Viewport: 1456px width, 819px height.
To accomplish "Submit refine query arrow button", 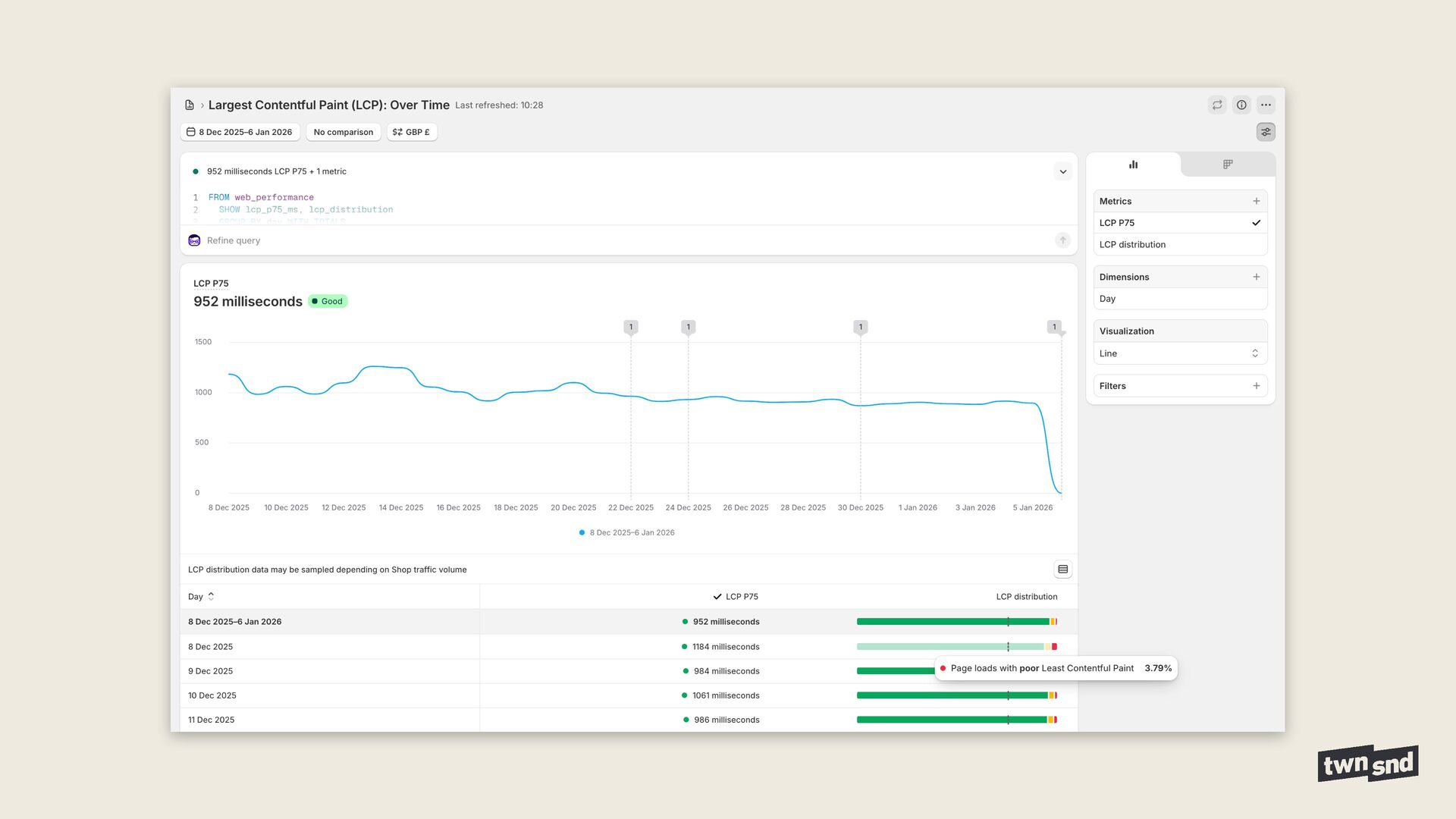I will (x=1062, y=240).
